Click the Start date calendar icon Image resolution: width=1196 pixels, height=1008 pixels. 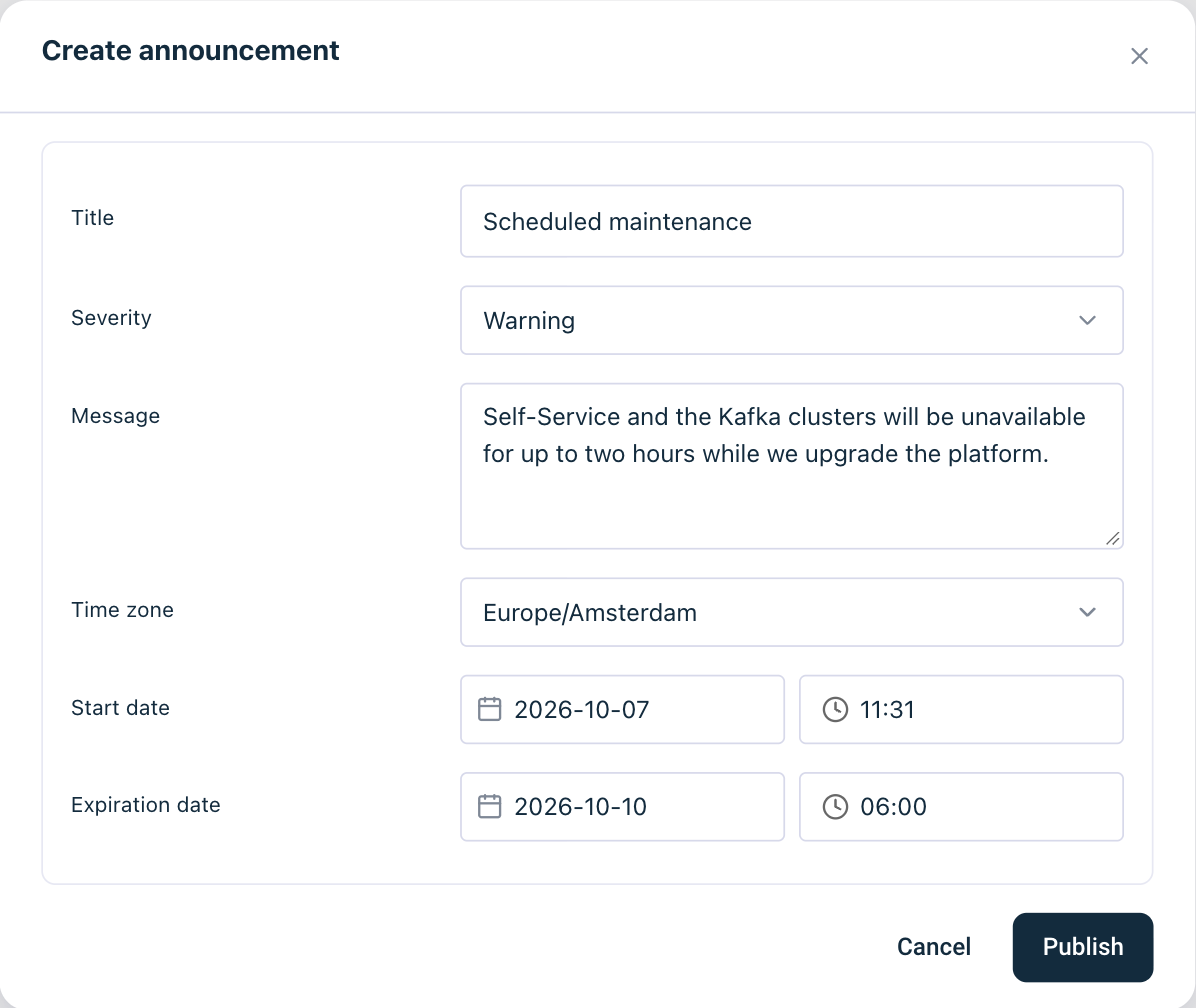(489, 709)
